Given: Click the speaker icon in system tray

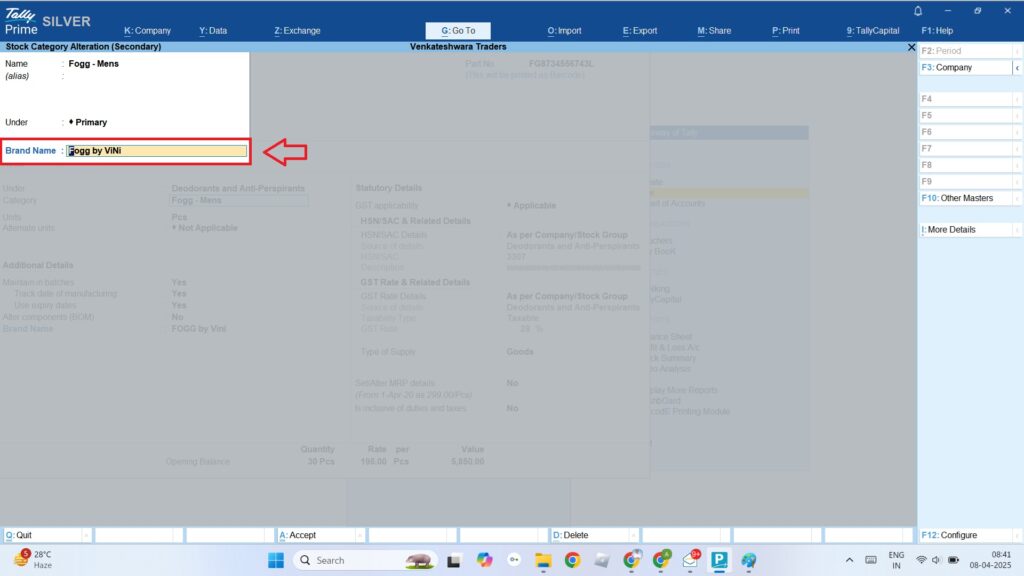Looking at the screenshot, I should (936, 560).
